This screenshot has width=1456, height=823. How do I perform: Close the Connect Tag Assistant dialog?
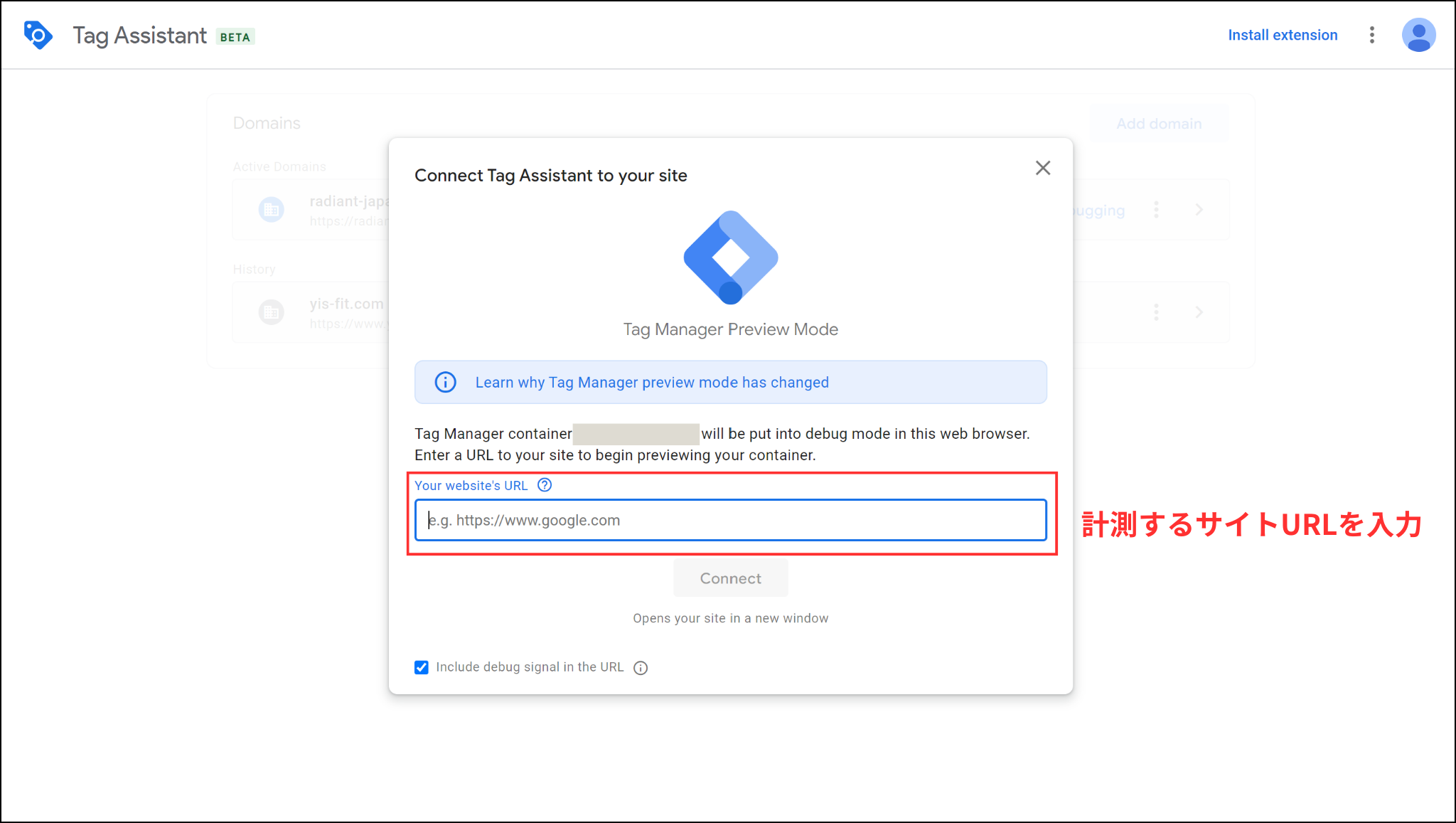click(x=1043, y=168)
